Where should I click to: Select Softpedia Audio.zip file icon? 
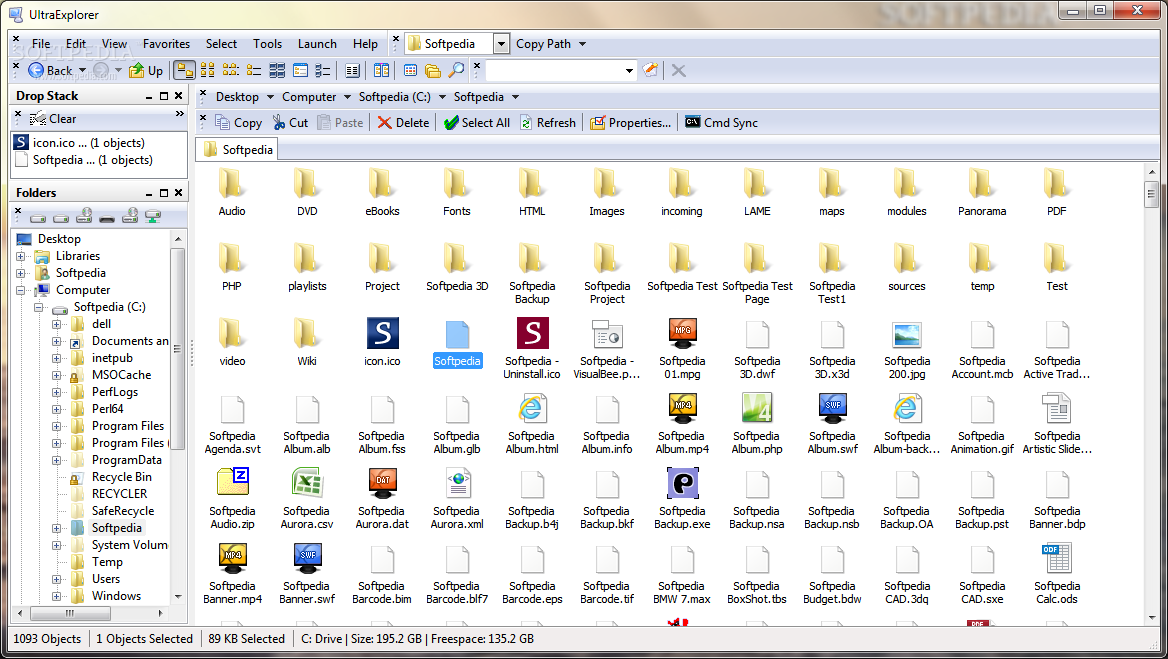pos(232,483)
